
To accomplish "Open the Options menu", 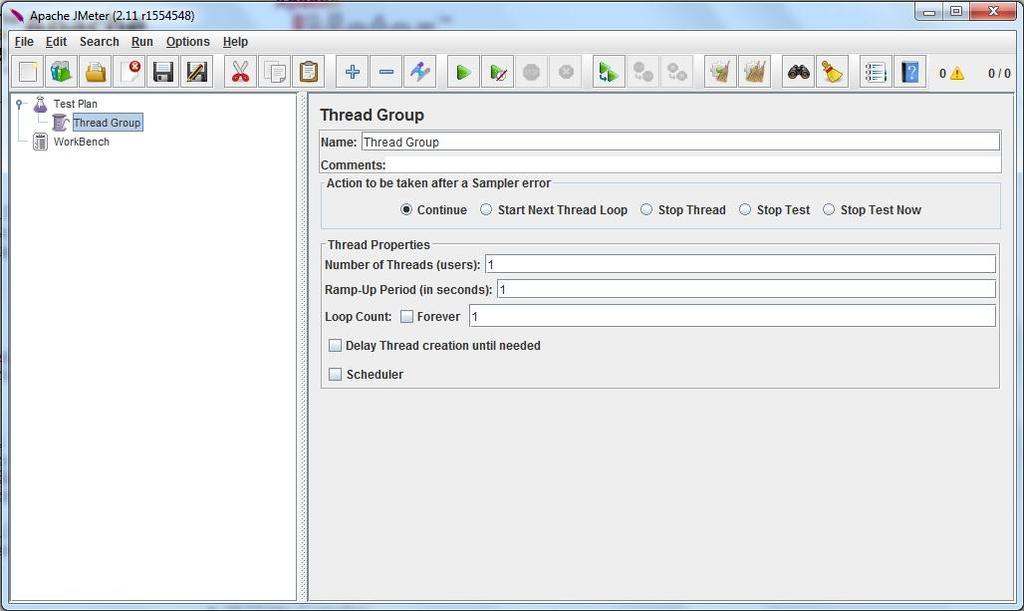I will (x=188, y=42).
